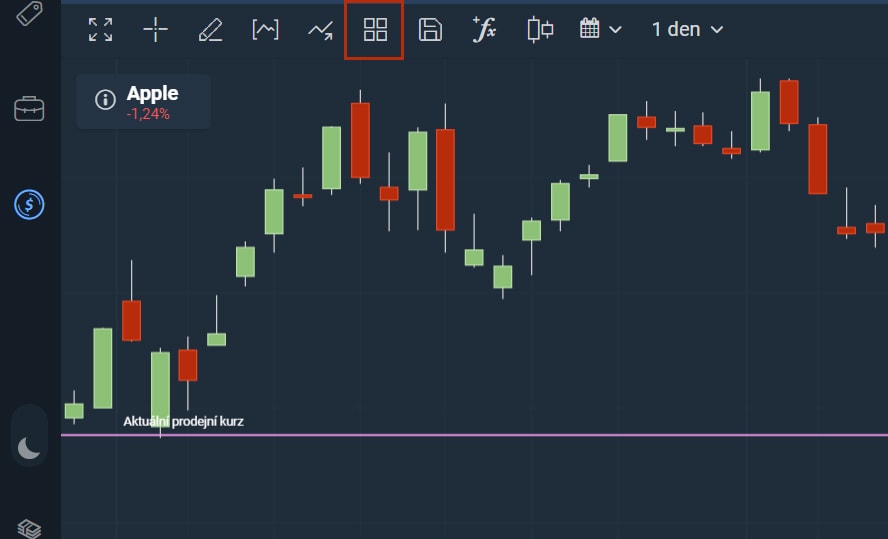Image resolution: width=888 pixels, height=539 pixels.
Task: Open the chart indicators tool
Action: [x=265, y=30]
